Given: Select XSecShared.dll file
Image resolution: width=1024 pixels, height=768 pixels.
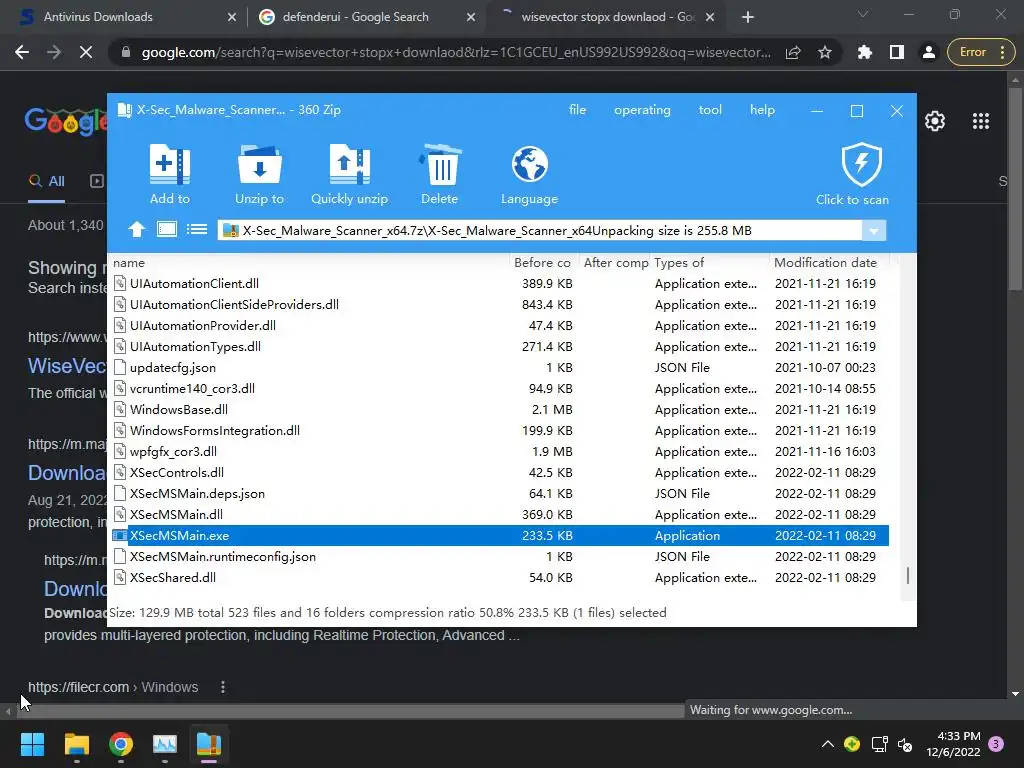Looking at the screenshot, I should pos(500,577).
